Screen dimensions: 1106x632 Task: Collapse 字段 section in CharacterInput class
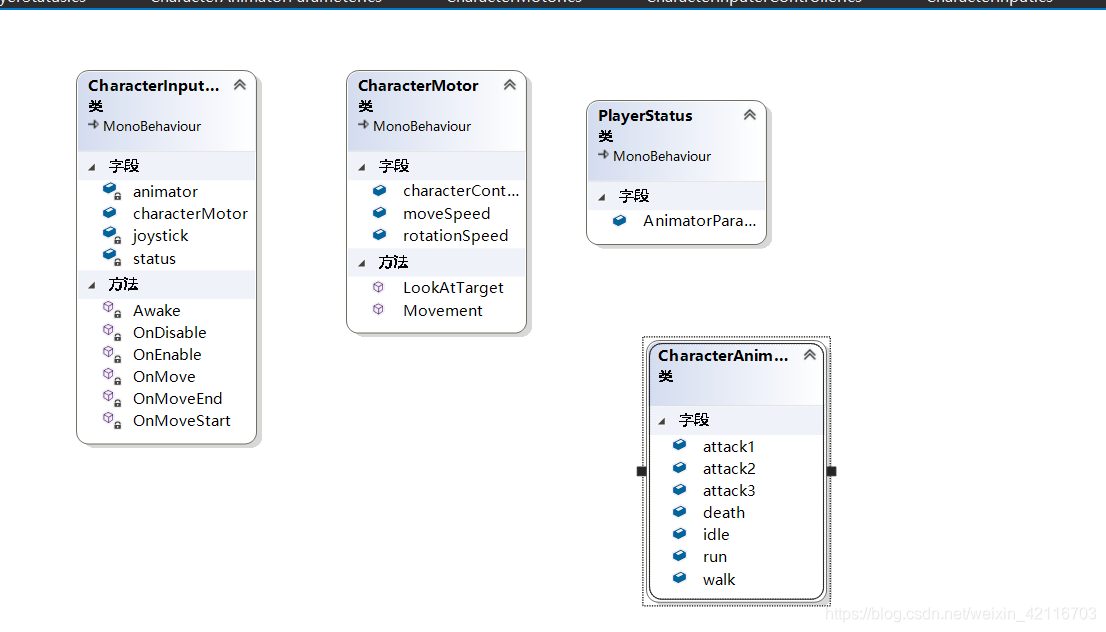(x=92, y=167)
